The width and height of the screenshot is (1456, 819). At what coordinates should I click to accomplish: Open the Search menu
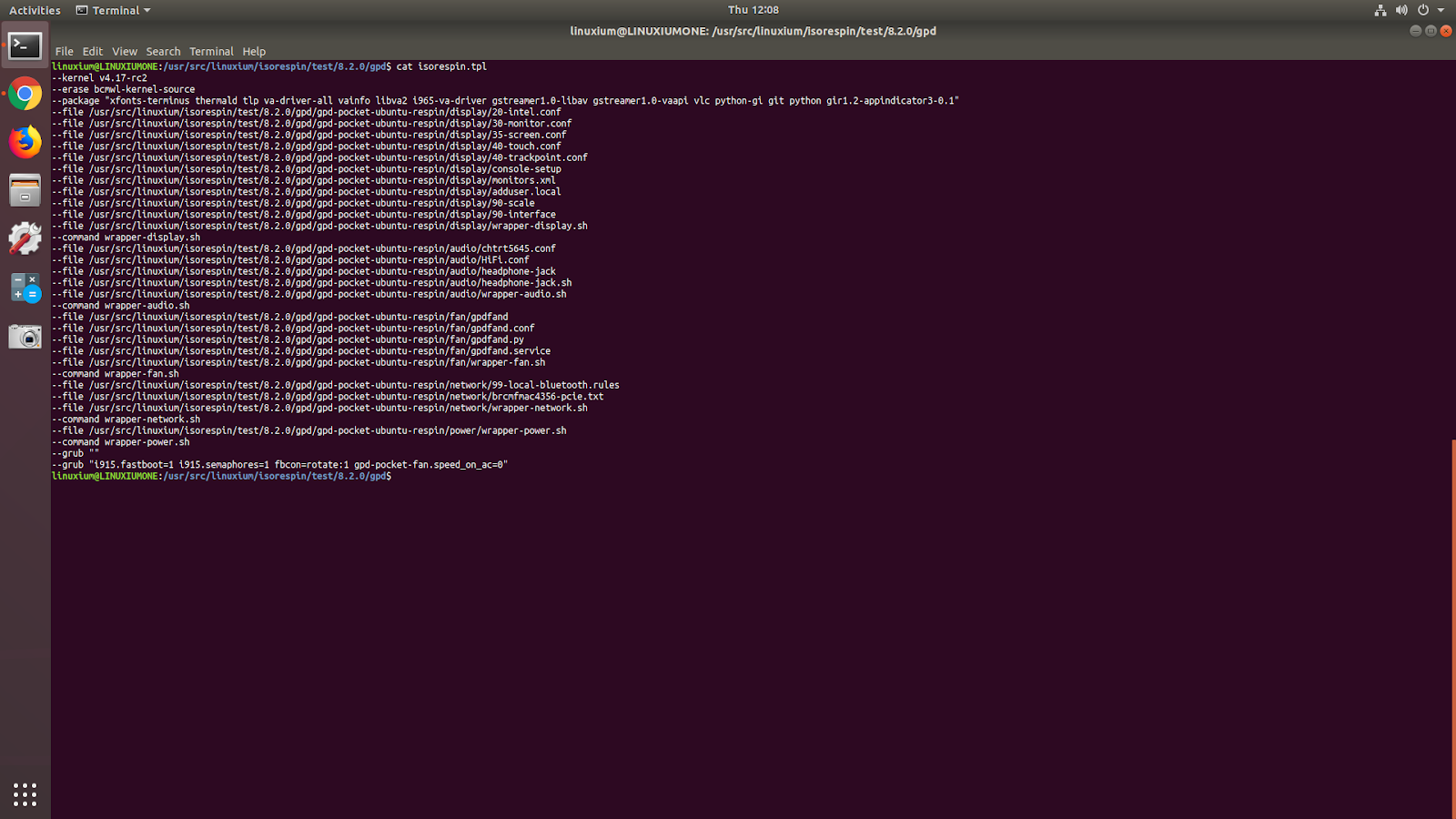163,51
